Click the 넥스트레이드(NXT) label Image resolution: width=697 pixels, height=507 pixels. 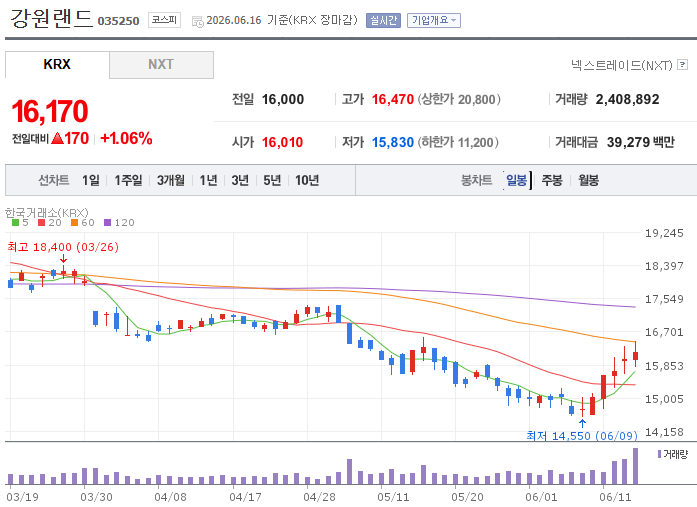[622, 65]
